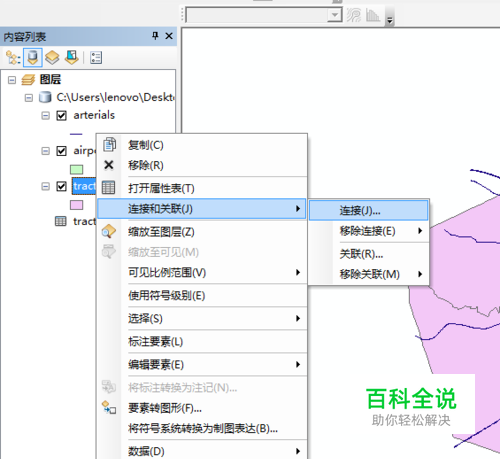Pin the 内容列表 panel
The height and width of the screenshot is (459, 500).
pos(155,36)
